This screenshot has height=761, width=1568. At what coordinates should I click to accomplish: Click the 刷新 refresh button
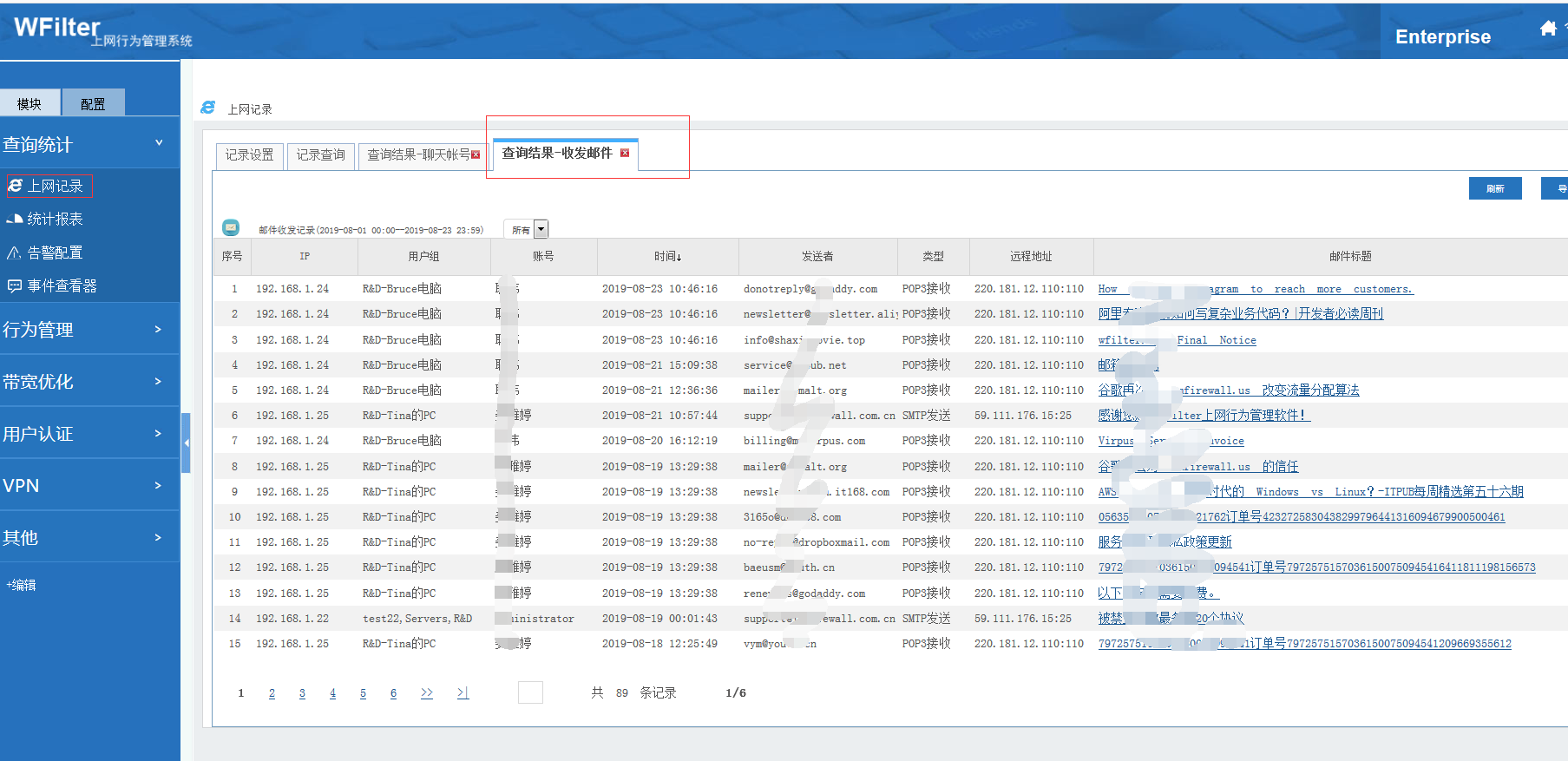[x=1494, y=188]
